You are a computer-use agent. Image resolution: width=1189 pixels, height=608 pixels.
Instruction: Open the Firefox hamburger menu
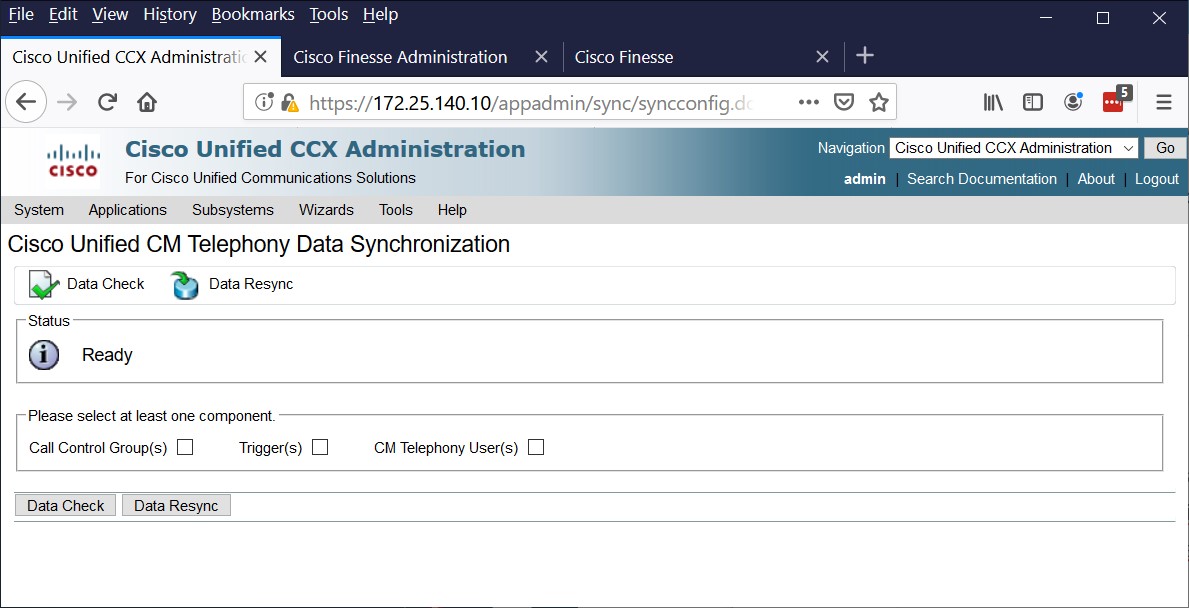click(1163, 102)
